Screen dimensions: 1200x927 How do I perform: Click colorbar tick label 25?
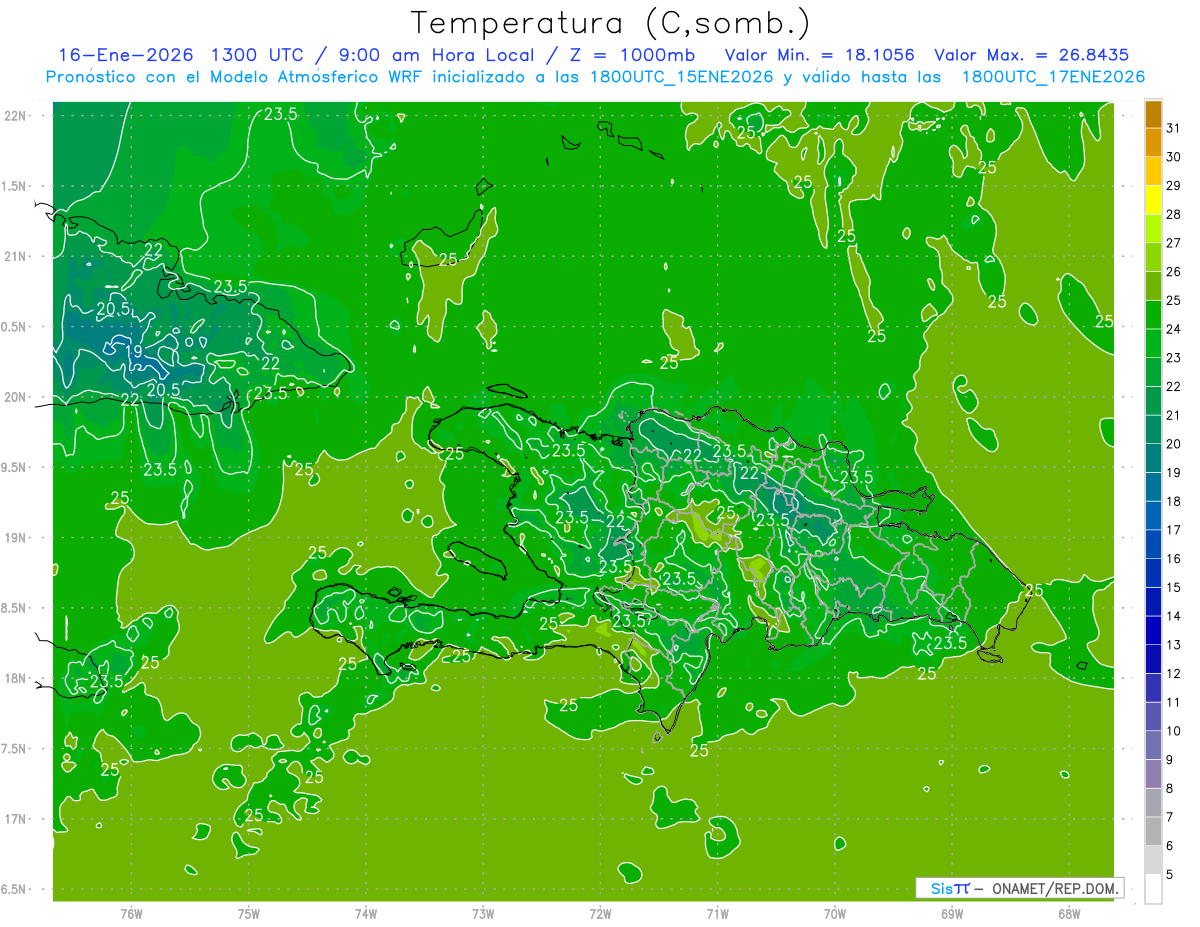1174,301
